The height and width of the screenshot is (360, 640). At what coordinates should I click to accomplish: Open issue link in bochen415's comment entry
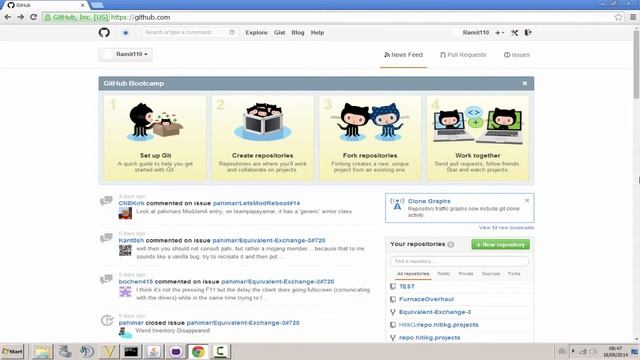pos(278,282)
